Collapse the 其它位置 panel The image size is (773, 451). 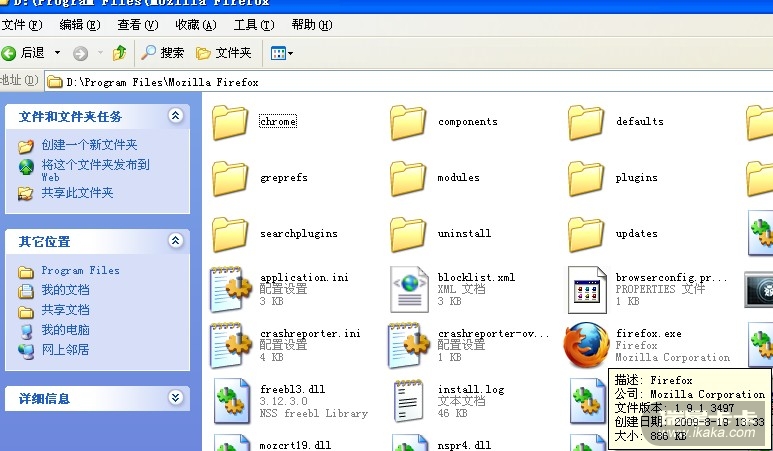coord(176,241)
